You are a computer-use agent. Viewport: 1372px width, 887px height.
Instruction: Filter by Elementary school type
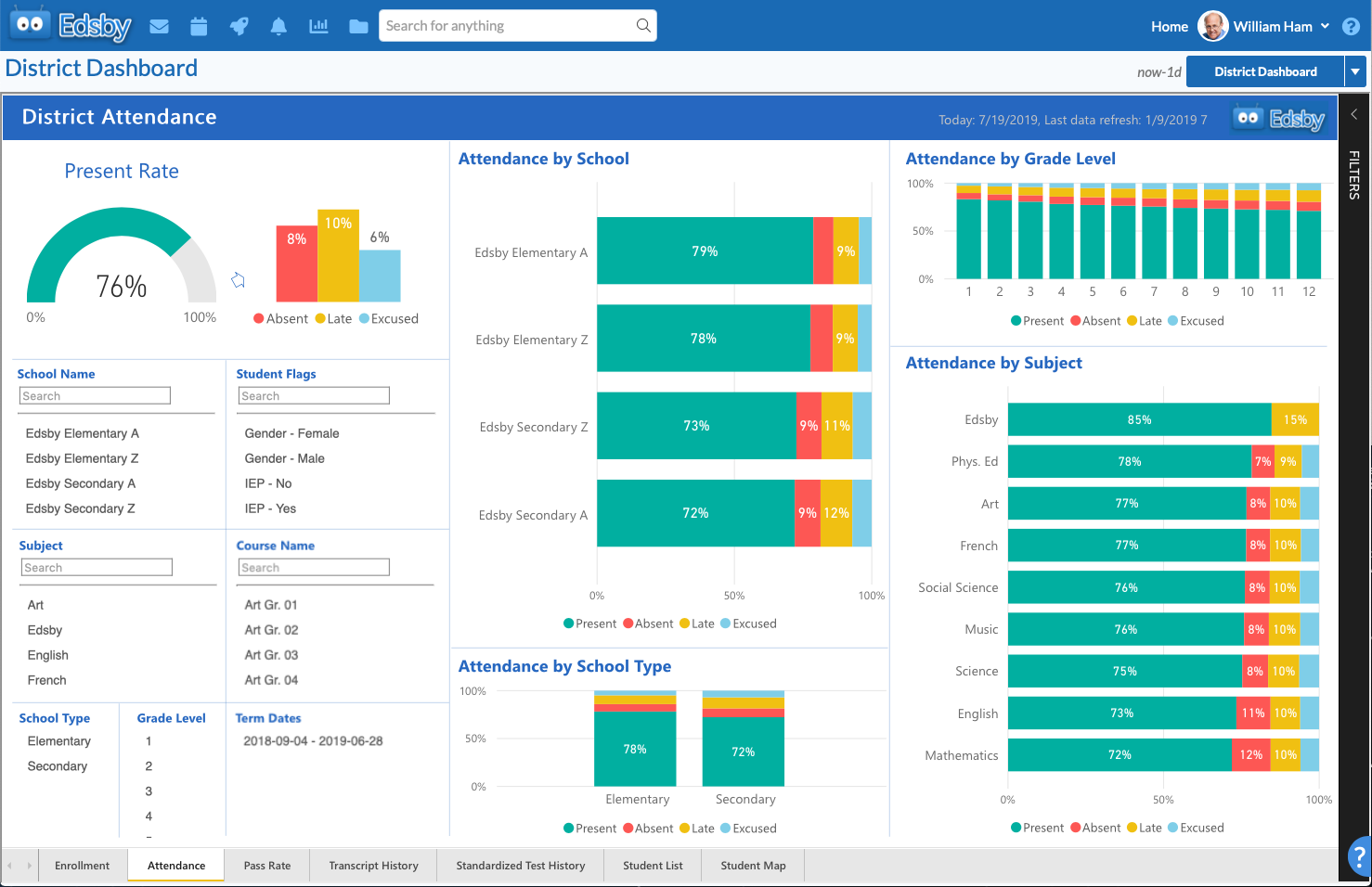point(59,741)
